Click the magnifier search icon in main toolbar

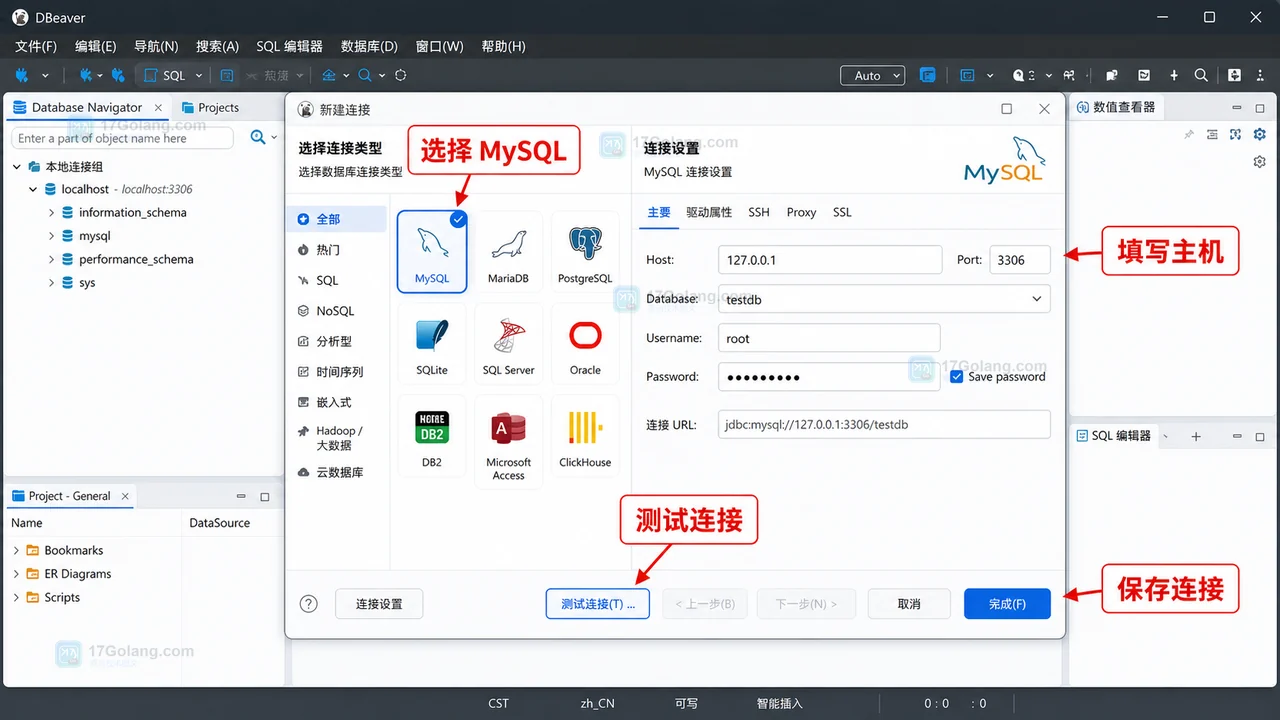tap(365, 75)
